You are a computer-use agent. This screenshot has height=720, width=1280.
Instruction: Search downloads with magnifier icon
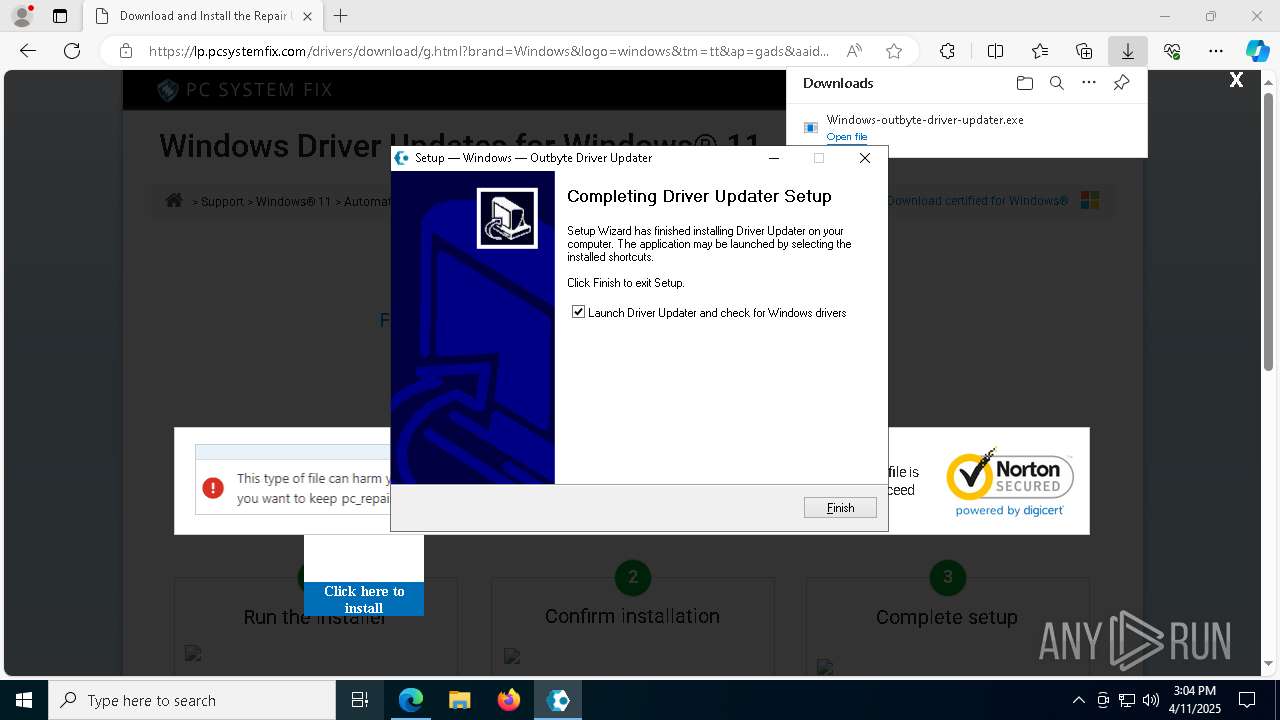[x=1056, y=83]
